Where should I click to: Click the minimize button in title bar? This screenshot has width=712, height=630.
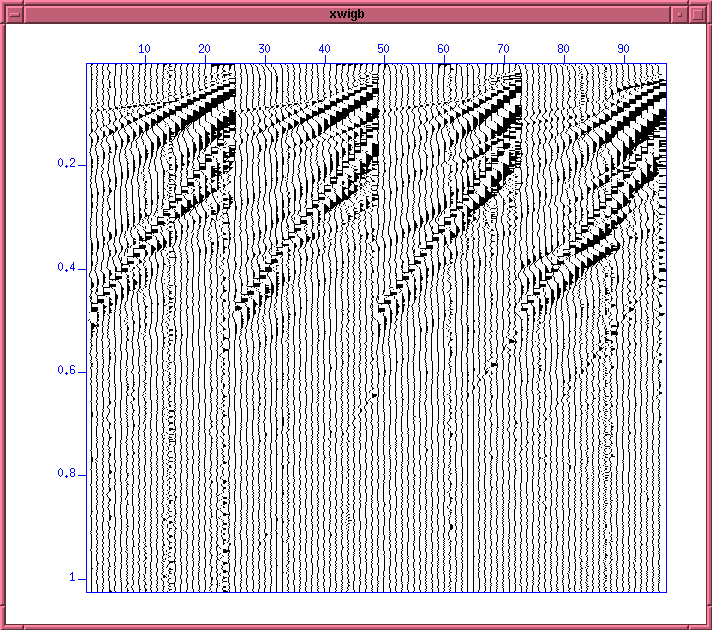(x=679, y=14)
